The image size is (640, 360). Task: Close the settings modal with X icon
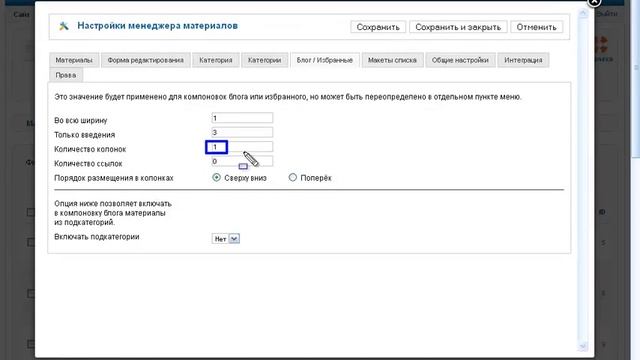coord(594,2)
